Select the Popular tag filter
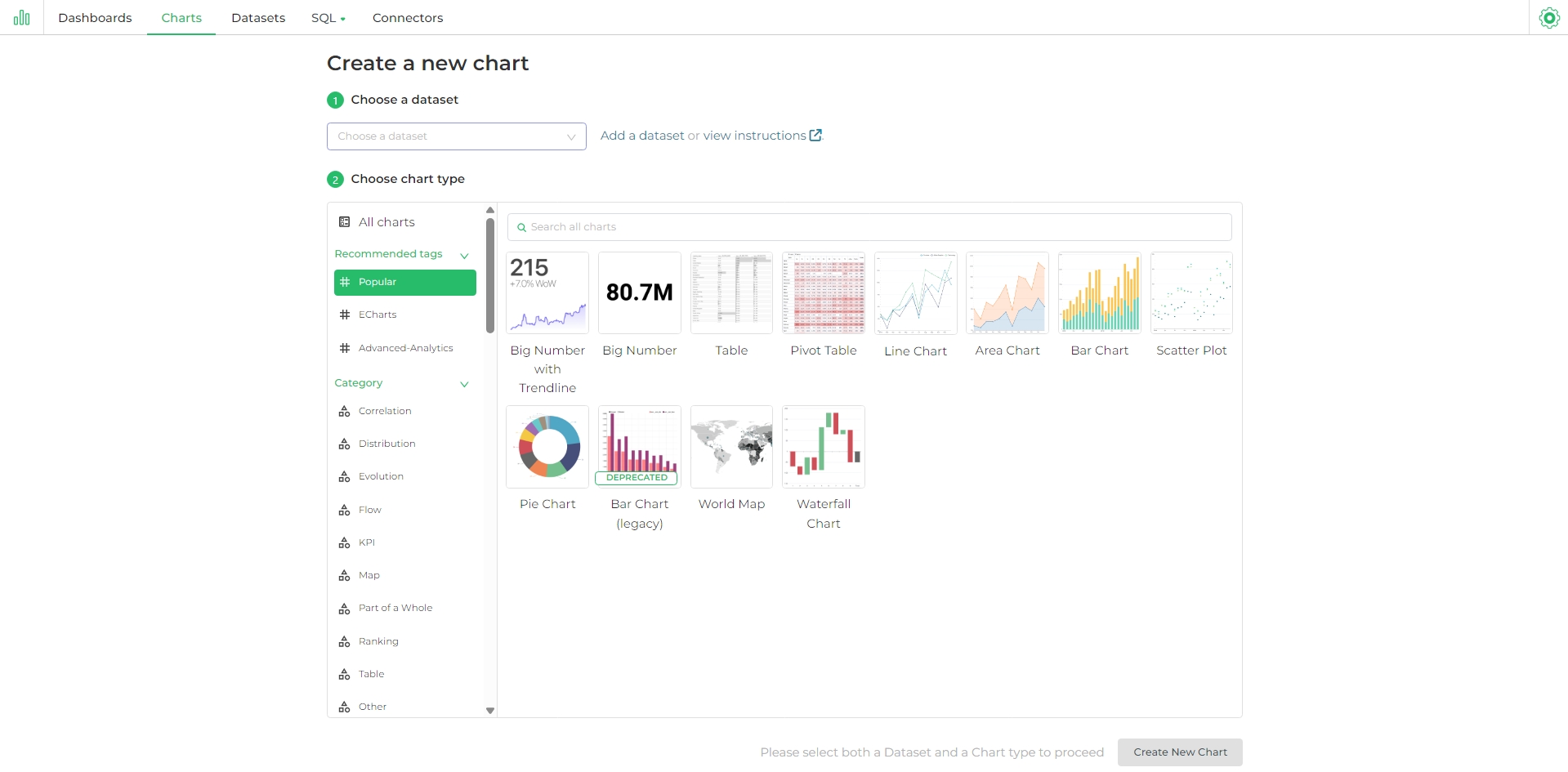 405,282
